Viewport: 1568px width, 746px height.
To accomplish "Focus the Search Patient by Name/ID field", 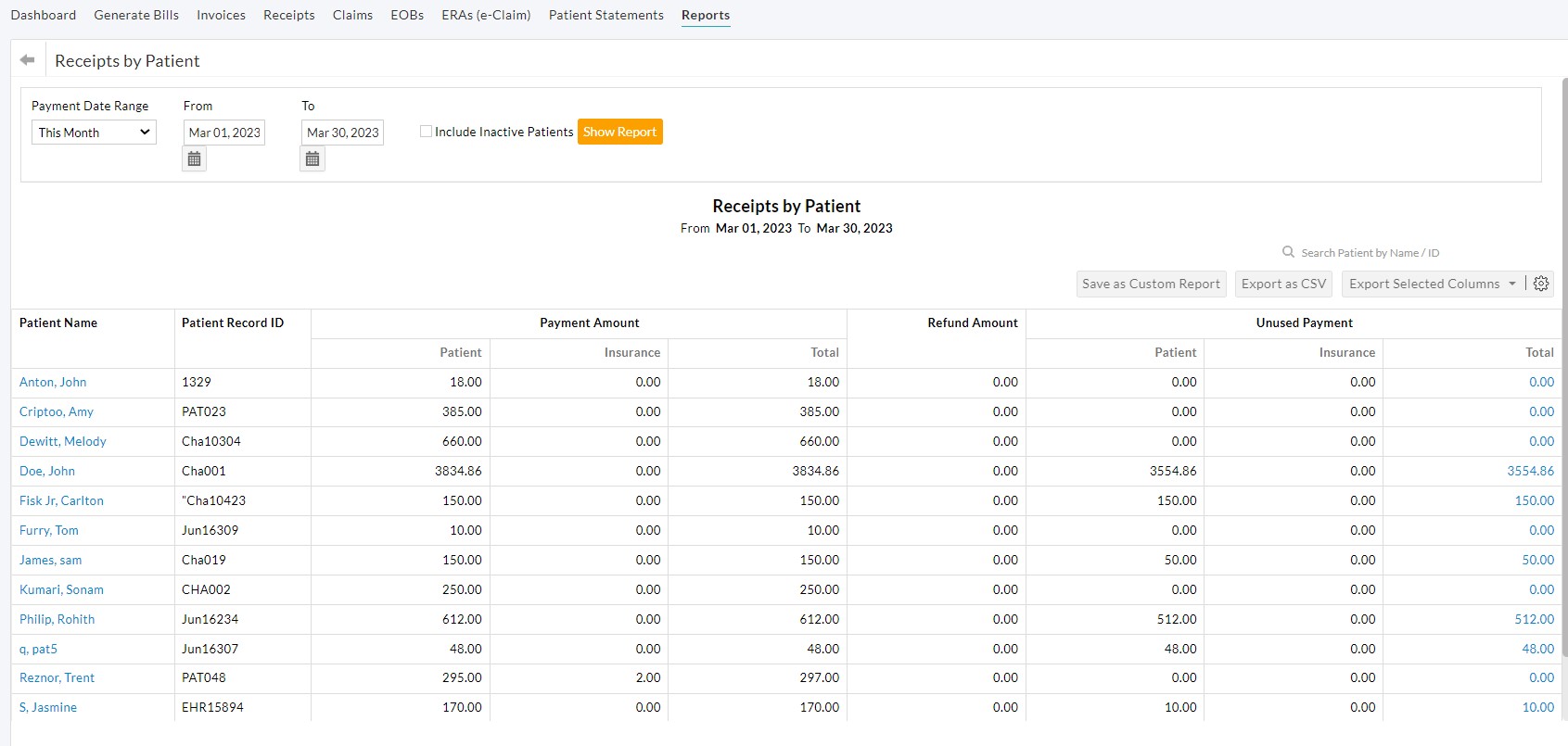I will (1370, 253).
